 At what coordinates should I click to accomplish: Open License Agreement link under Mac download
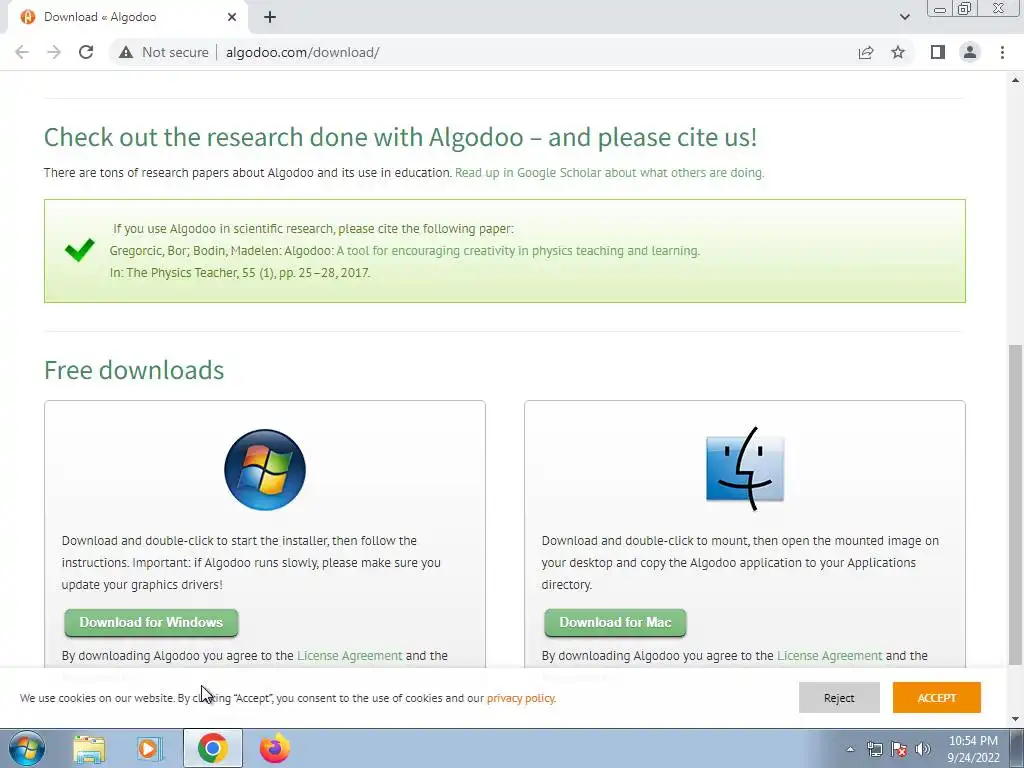pos(829,656)
